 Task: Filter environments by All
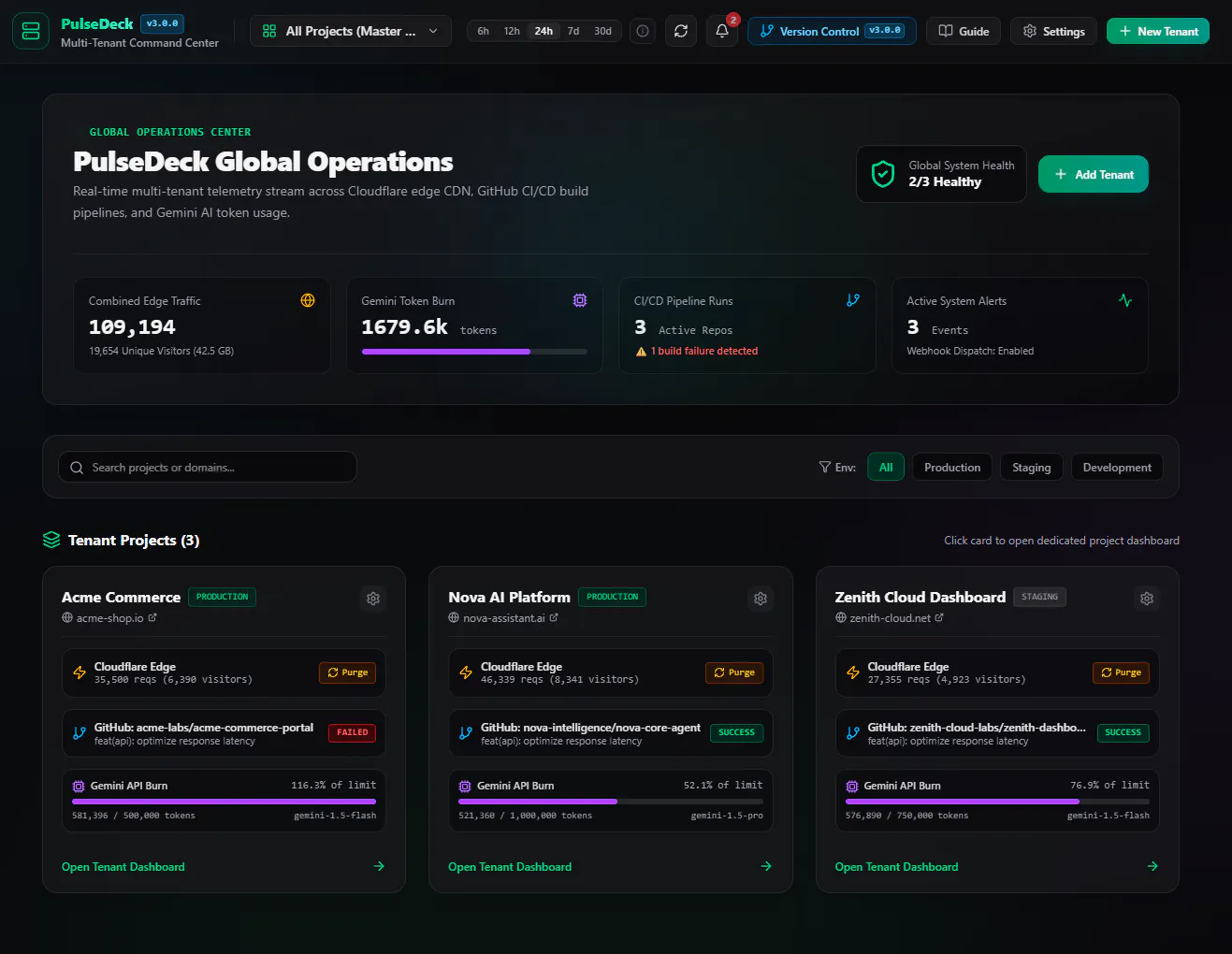click(x=886, y=467)
